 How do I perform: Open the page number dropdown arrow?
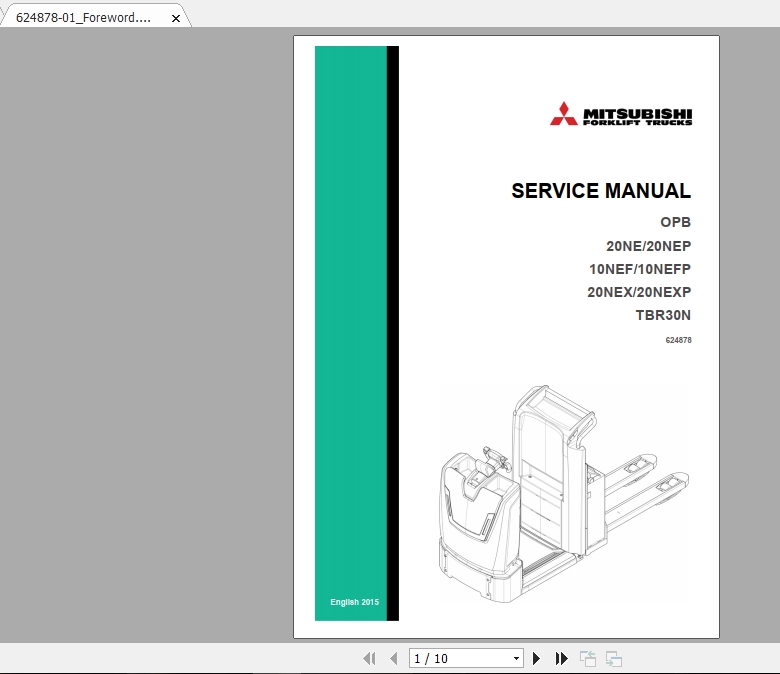coord(516,659)
